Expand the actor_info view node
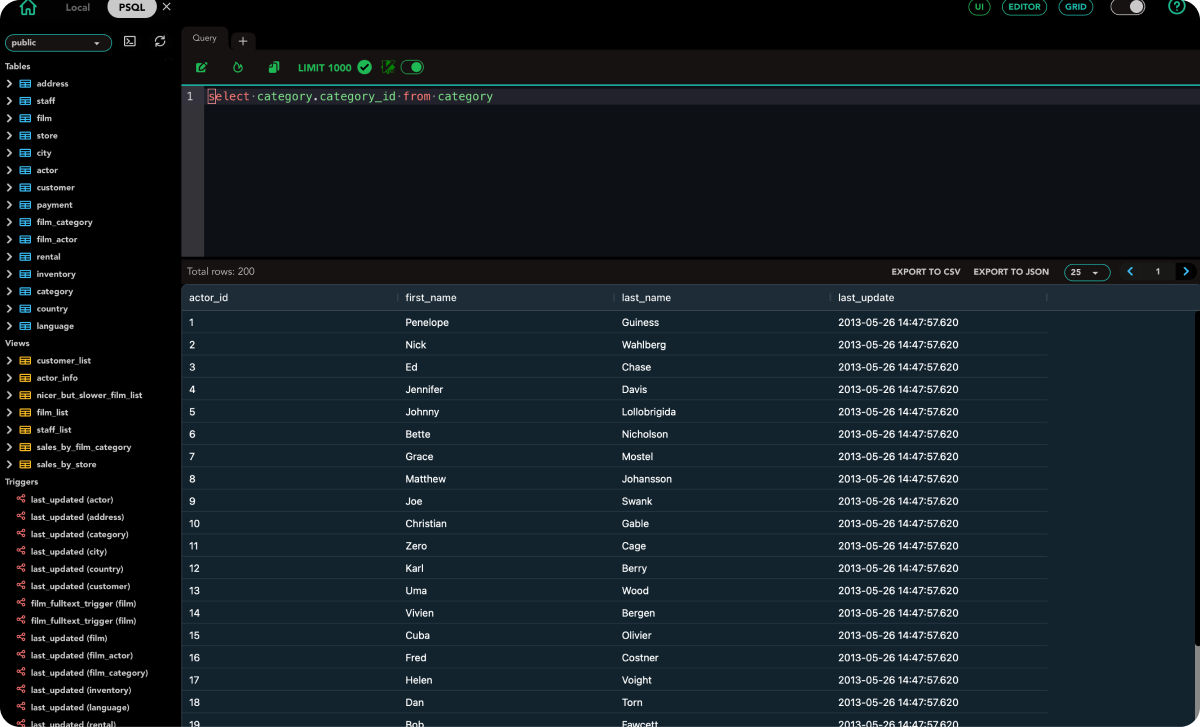This screenshot has width=1200, height=727. [9, 378]
